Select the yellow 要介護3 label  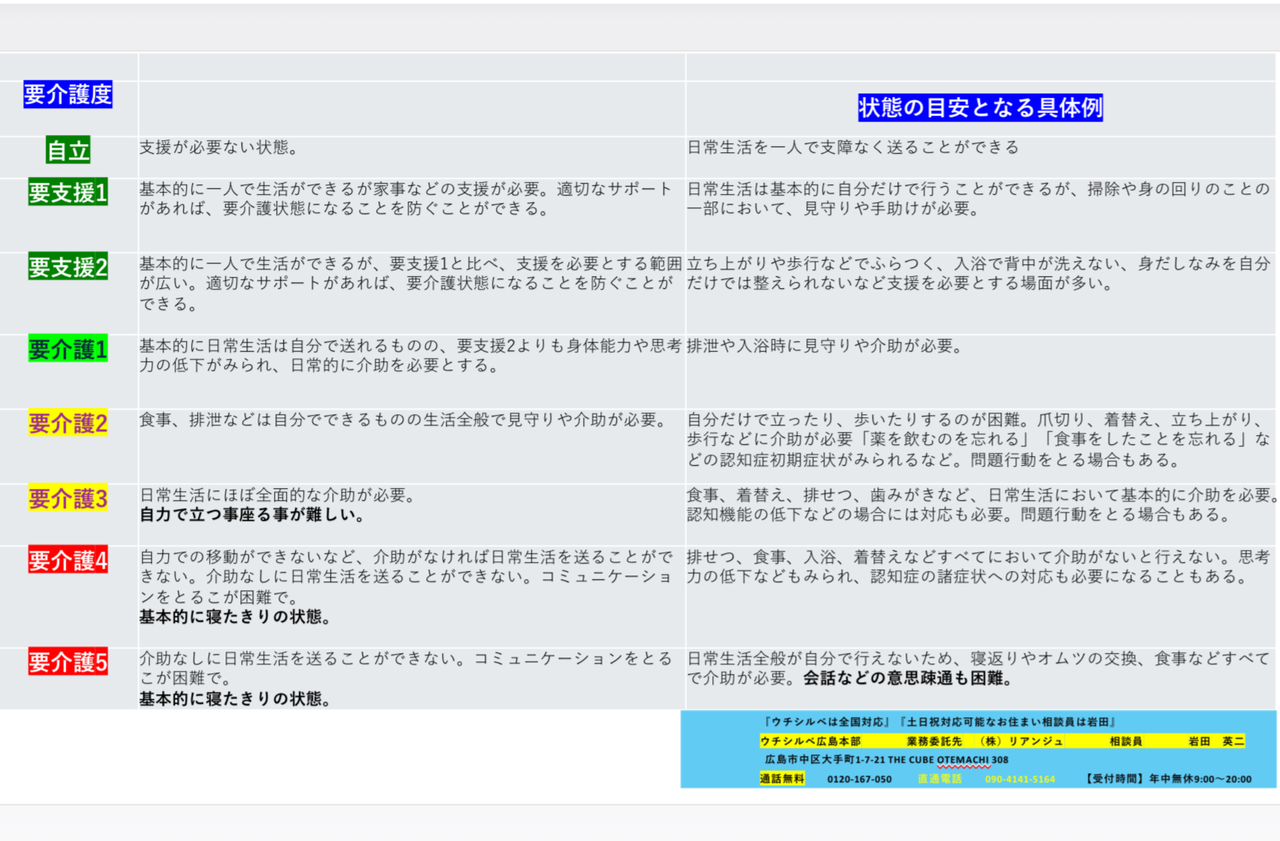68,499
